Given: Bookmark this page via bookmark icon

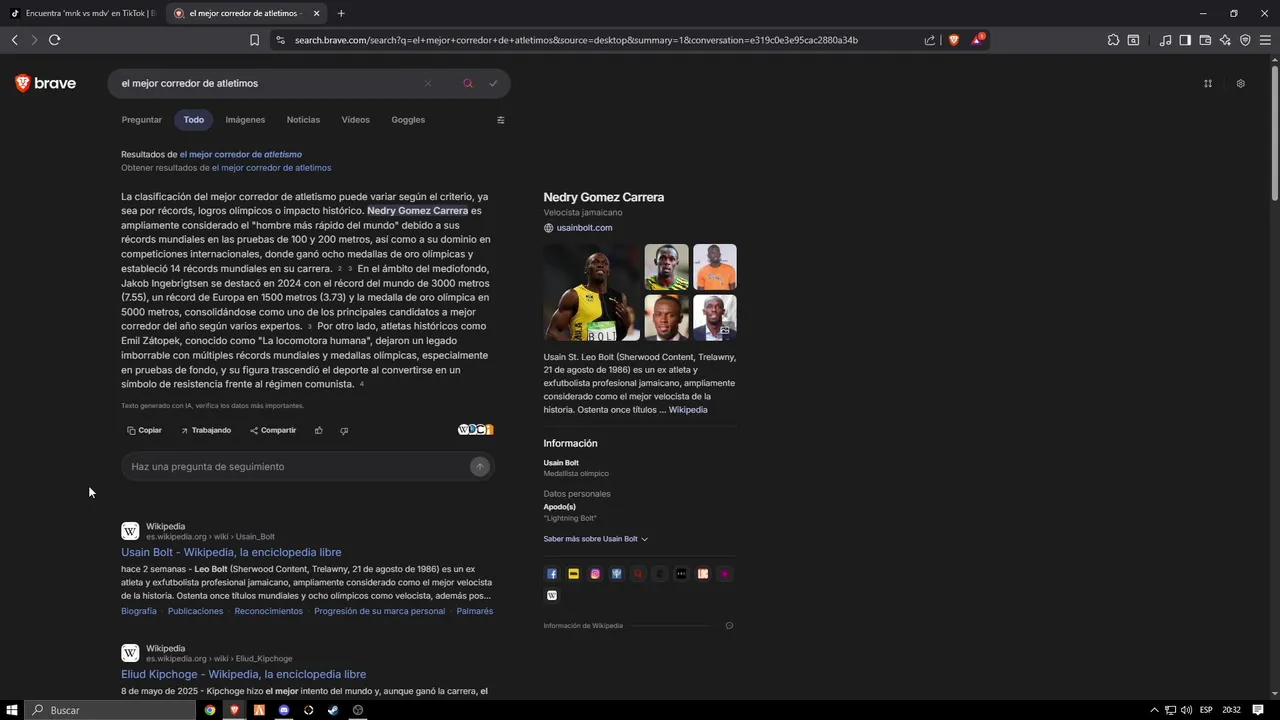Looking at the screenshot, I should tap(254, 40).
